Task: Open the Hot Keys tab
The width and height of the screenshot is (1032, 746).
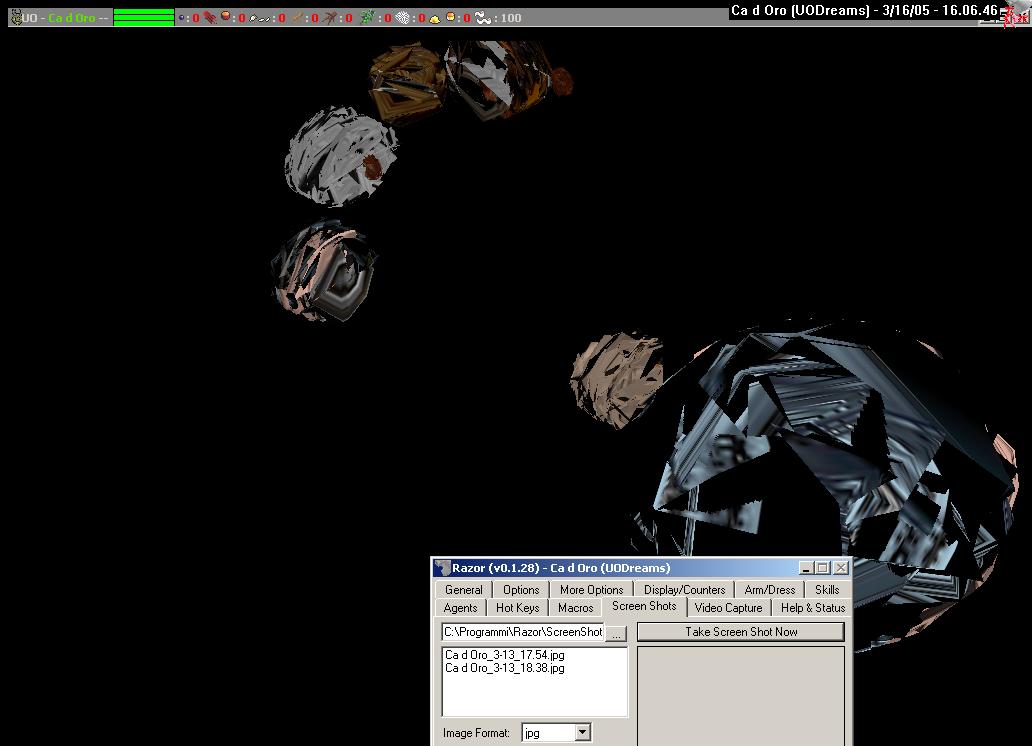Action: click(517, 608)
